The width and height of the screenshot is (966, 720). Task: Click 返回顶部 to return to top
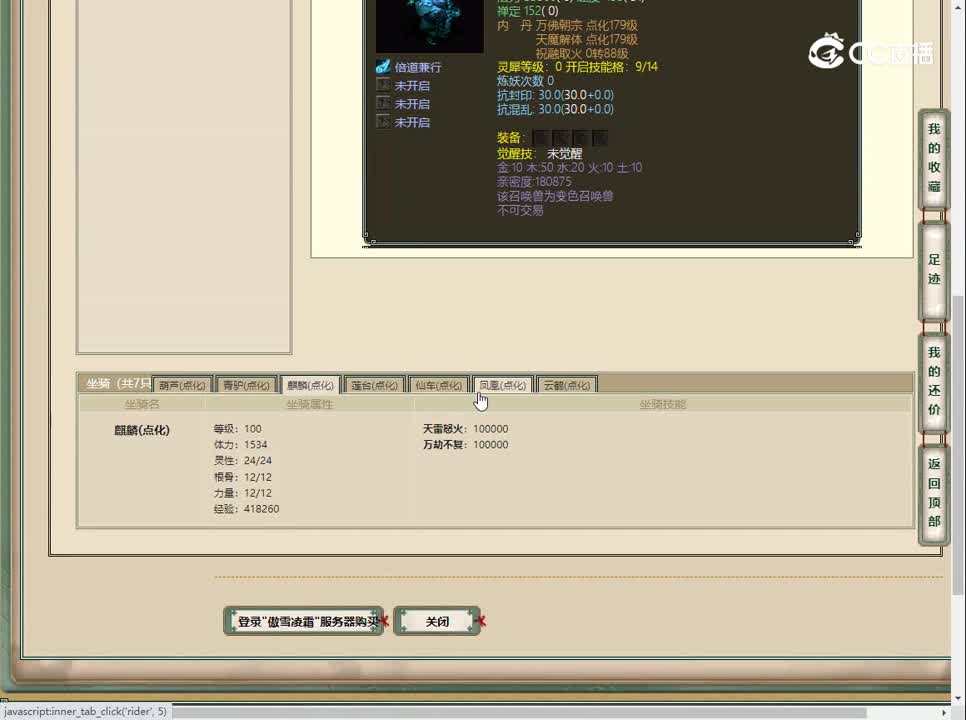pos(934,493)
